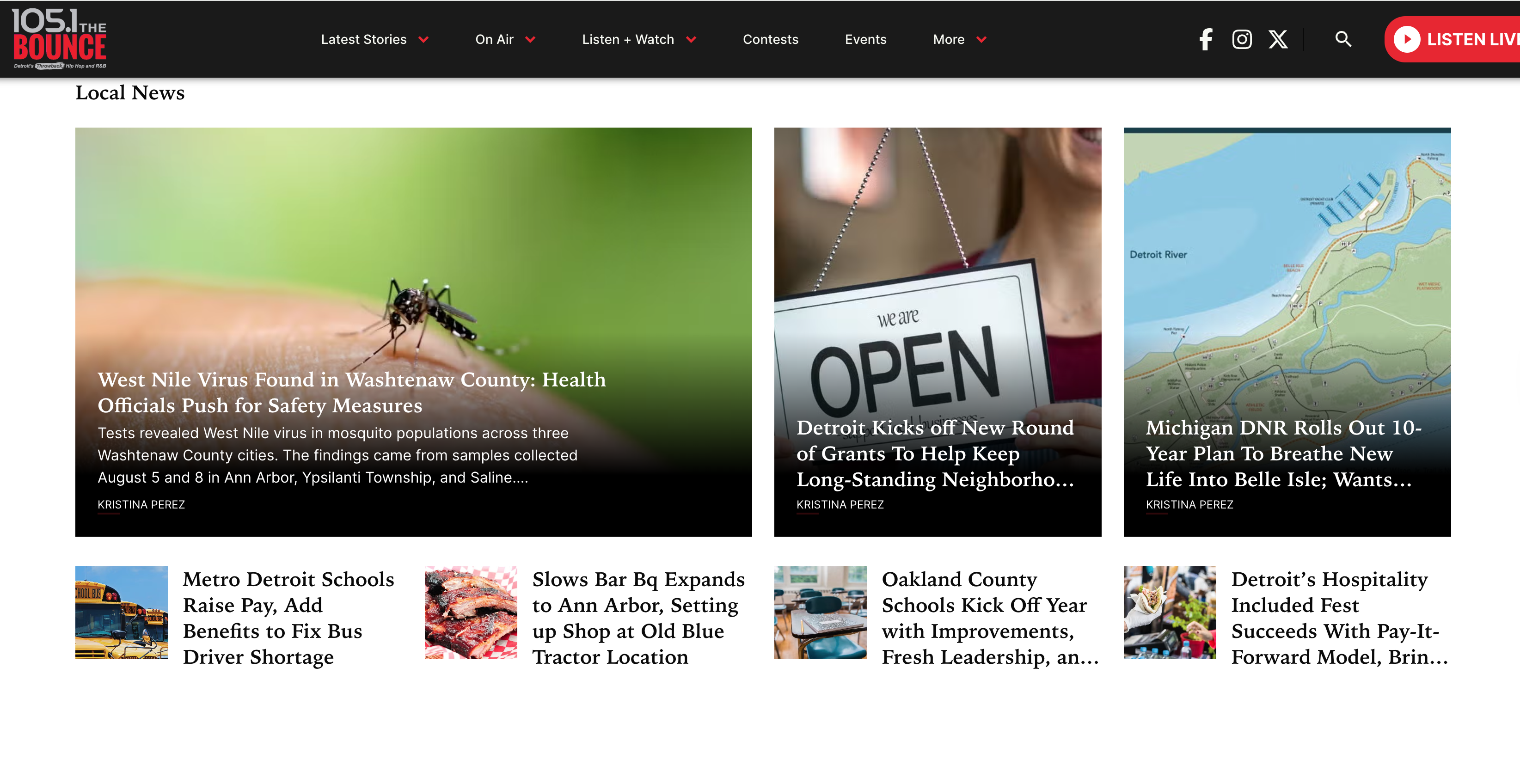Screen dimensions: 1520x784
Task: Open Metro Detroit Schools bus driver shortage story
Action: coord(288,618)
